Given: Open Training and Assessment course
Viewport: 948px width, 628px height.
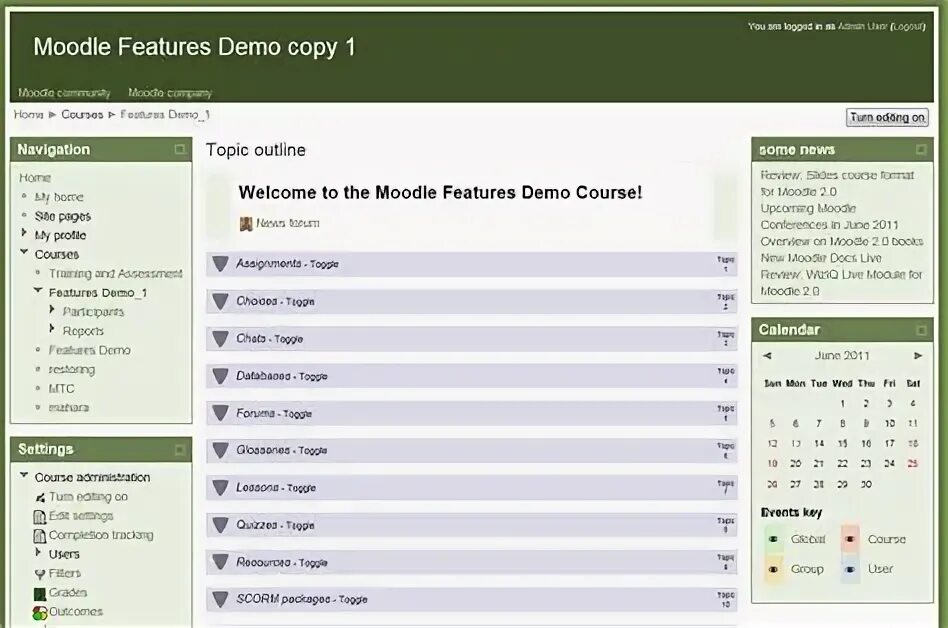Looking at the screenshot, I should (x=115, y=274).
